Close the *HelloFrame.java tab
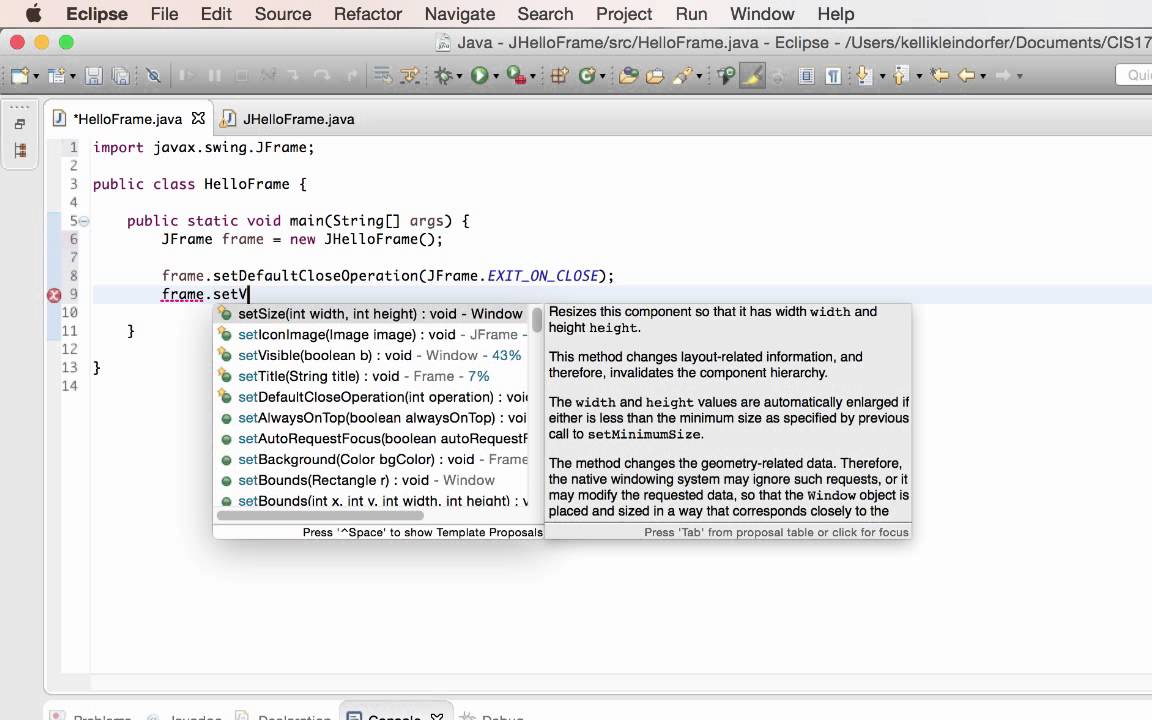Viewport: 1152px width, 720px height. 198,118
